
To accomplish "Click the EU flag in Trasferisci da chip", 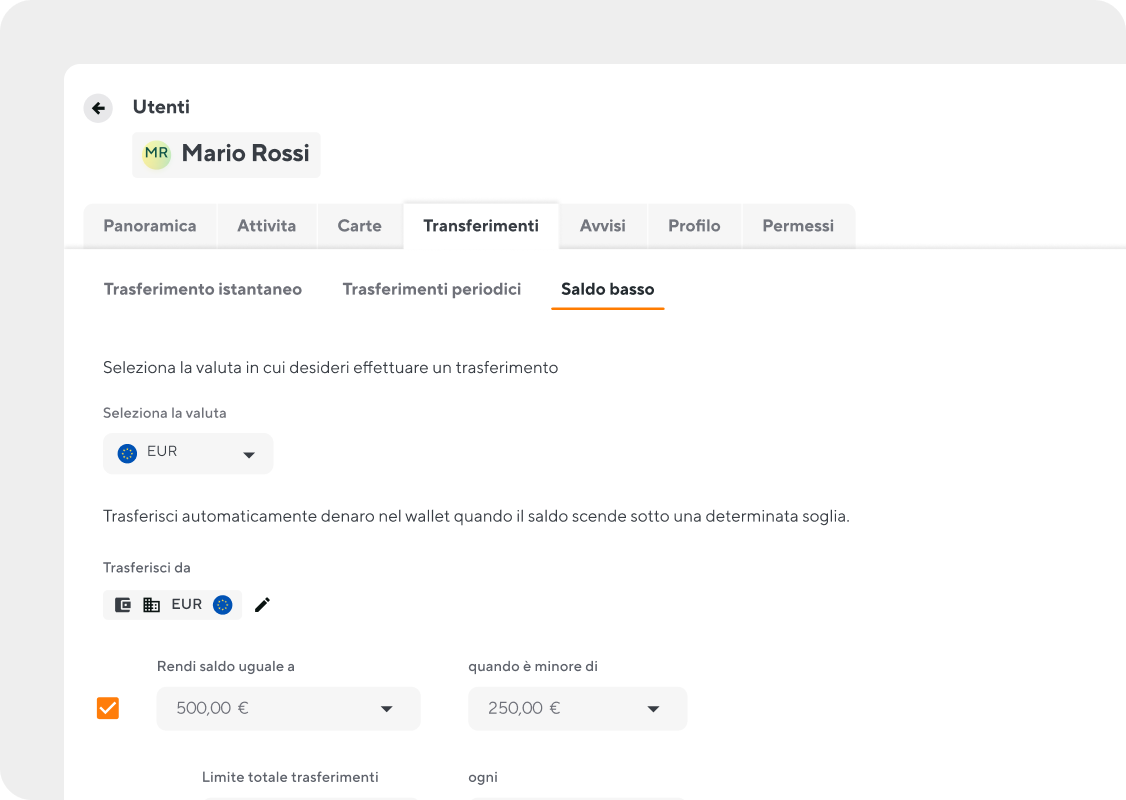I will pyautogui.click(x=222, y=605).
